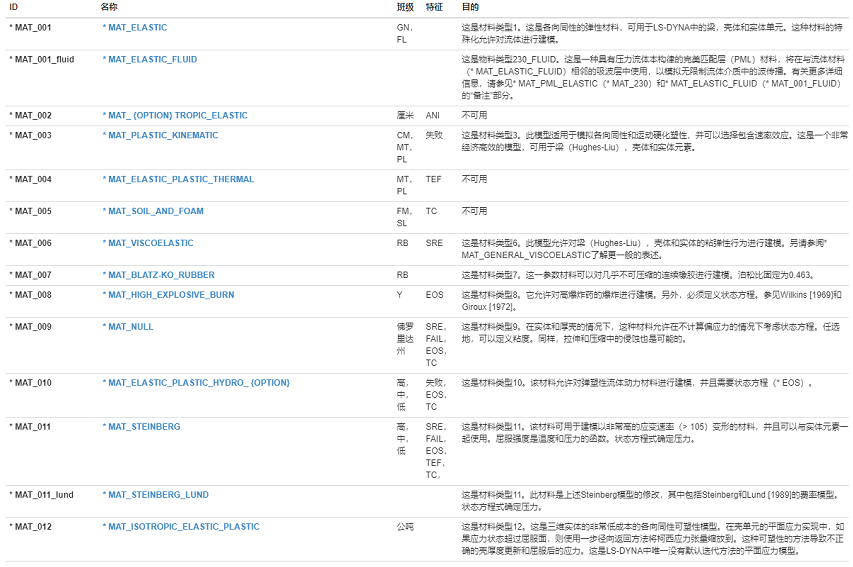The height and width of the screenshot is (567, 853).
Task: Open the *MAT_PLASTIC_KINEMATIC link
Action: pos(160,135)
